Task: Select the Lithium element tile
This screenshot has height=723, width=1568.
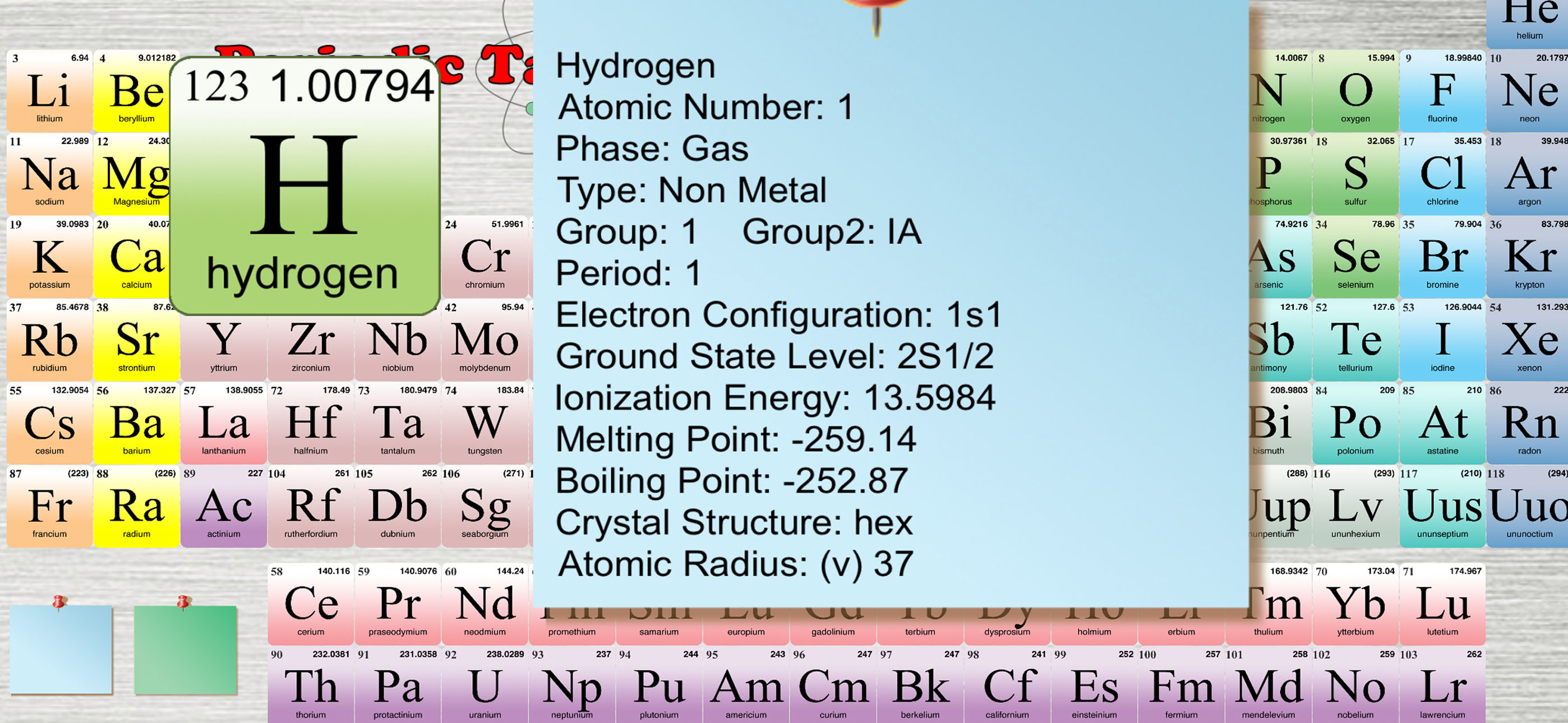Action: coord(49,91)
